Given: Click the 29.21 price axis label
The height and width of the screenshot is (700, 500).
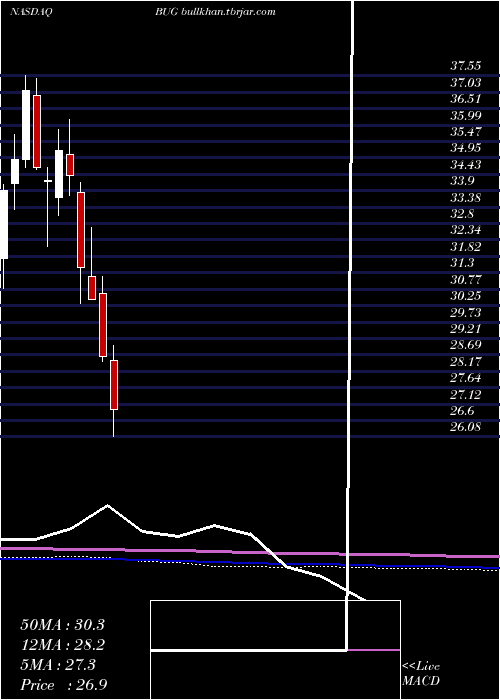Looking at the screenshot, I should point(466,329).
